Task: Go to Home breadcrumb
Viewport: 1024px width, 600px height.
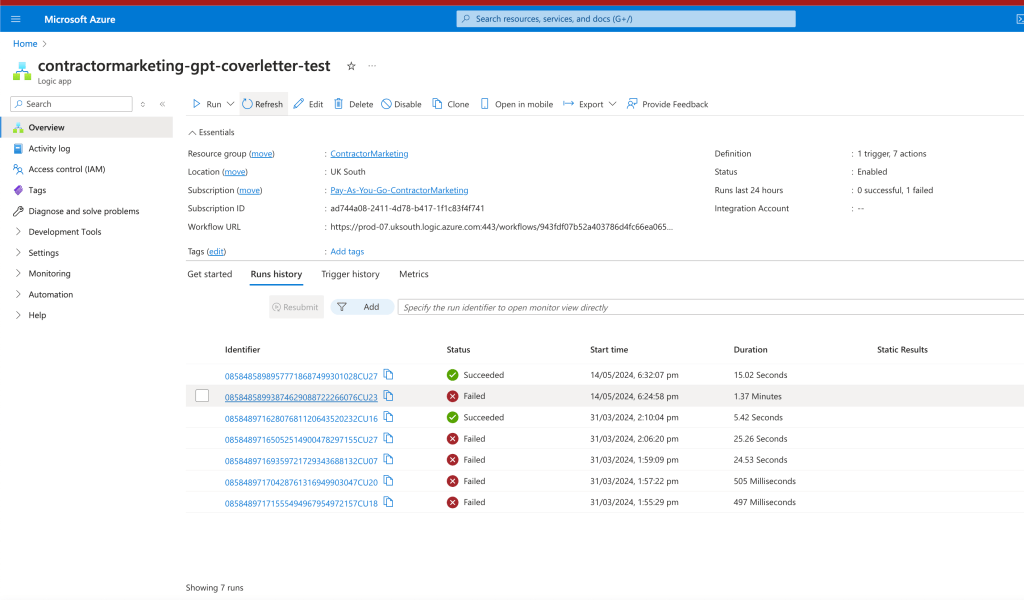Action: 25,44
